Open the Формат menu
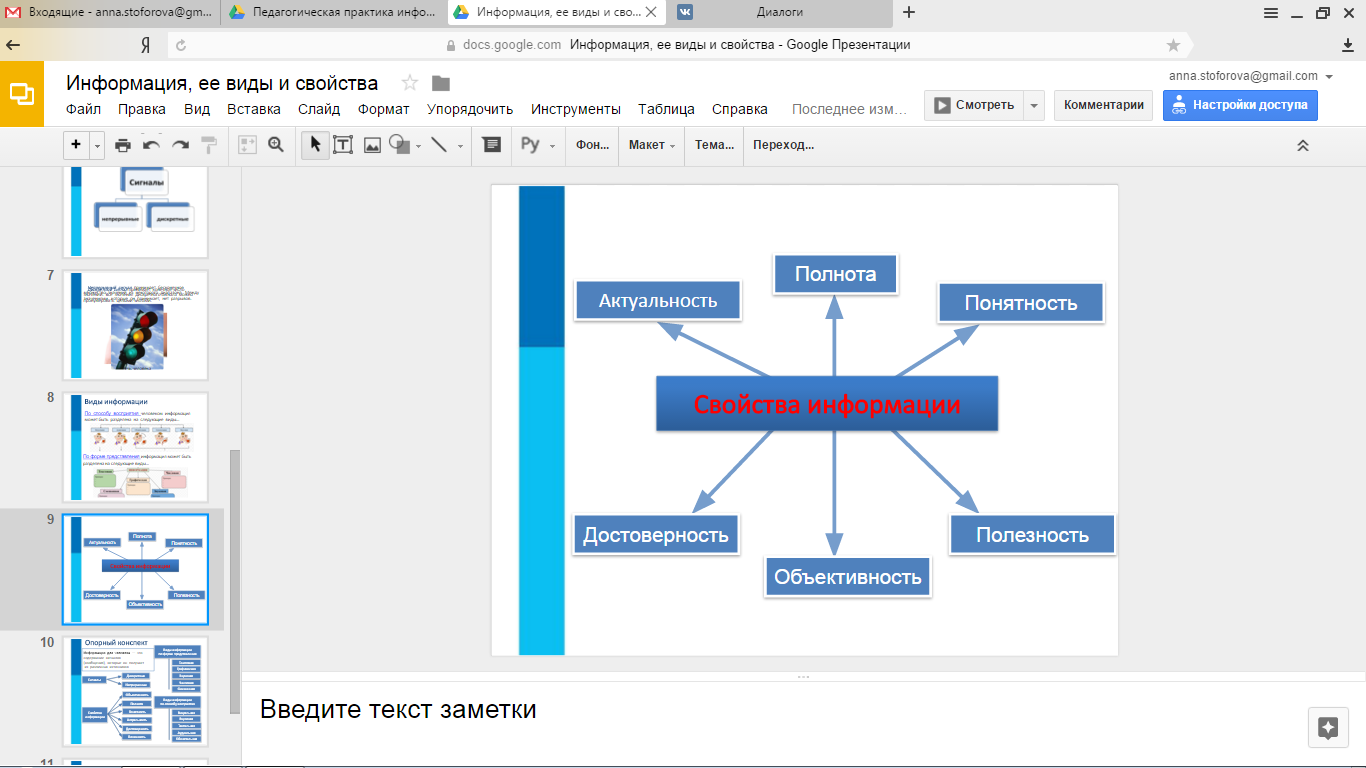This screenshot has width=1366, height=768. tap(384, 109)
